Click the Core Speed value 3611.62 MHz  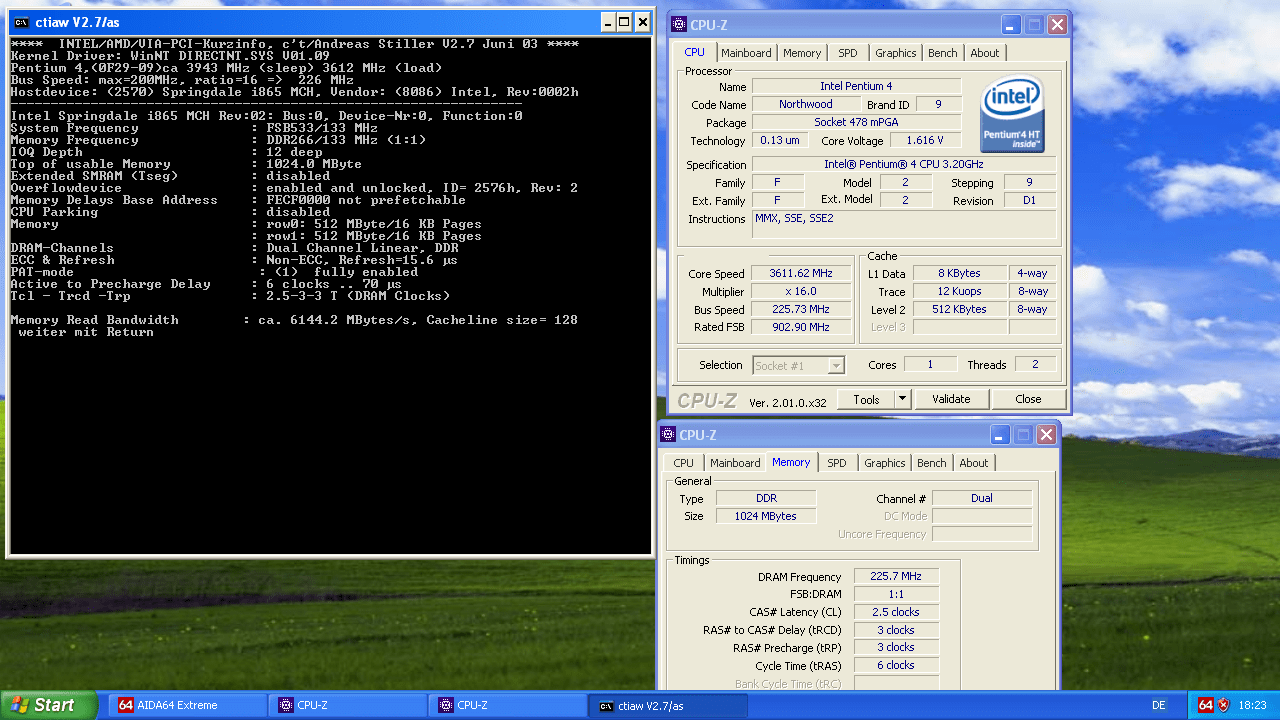(801, 273)
